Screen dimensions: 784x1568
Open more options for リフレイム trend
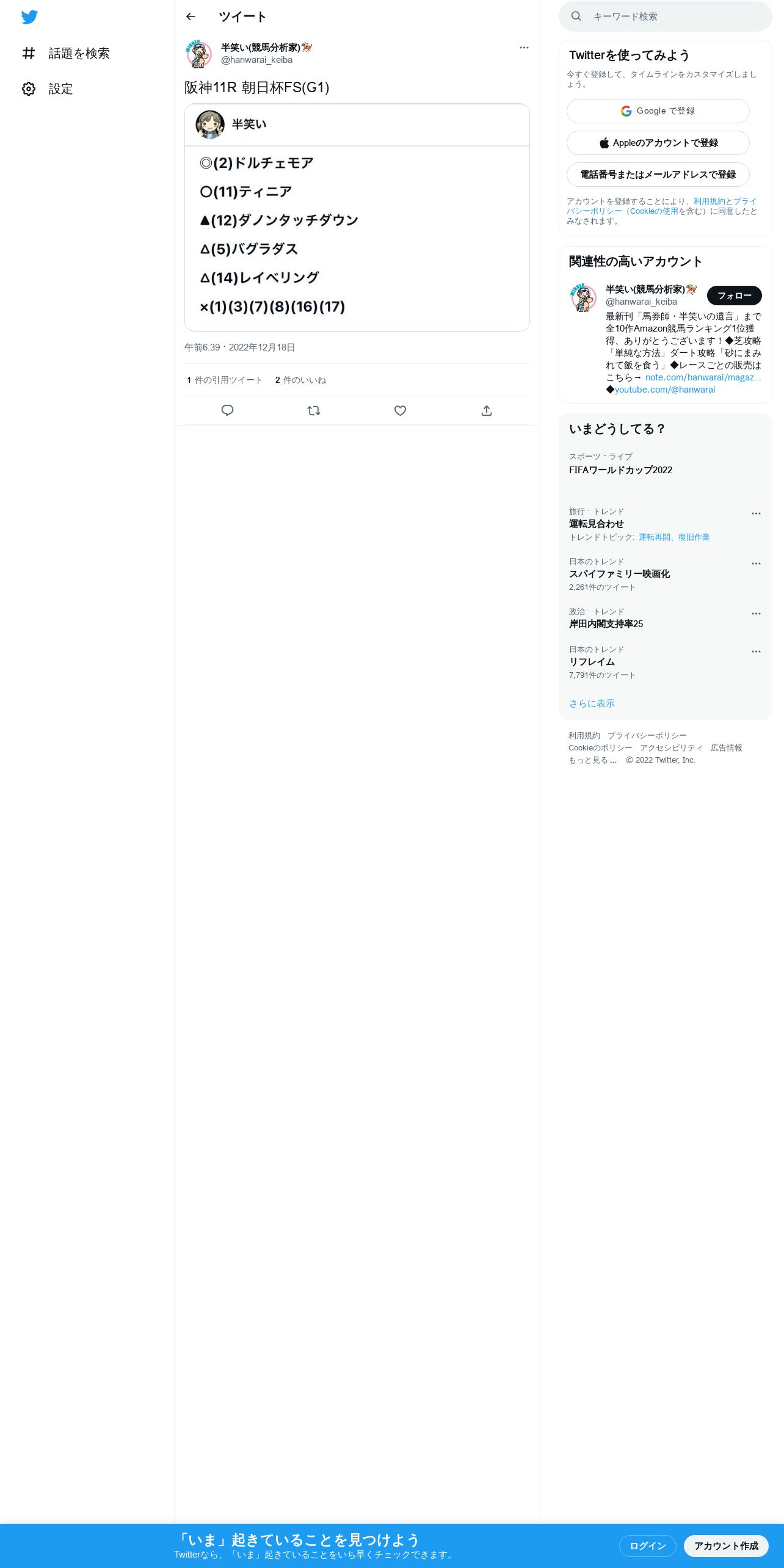(756, 652)
